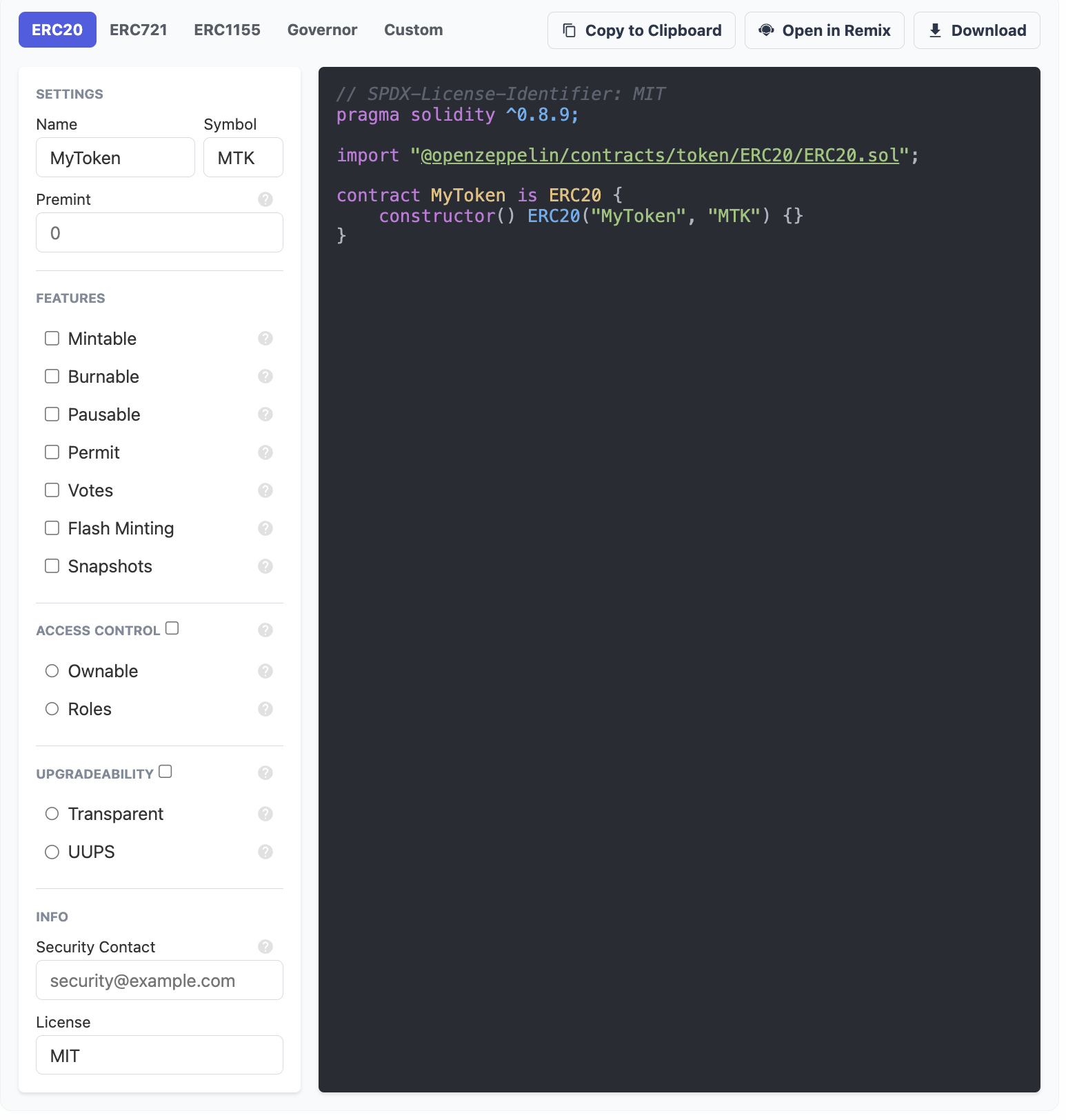The width and height of the screenshot is (1066, 1120).
Task: Click the 'pragma solidity ^0.8.9;' code line
Action: [x=457, y=114]
